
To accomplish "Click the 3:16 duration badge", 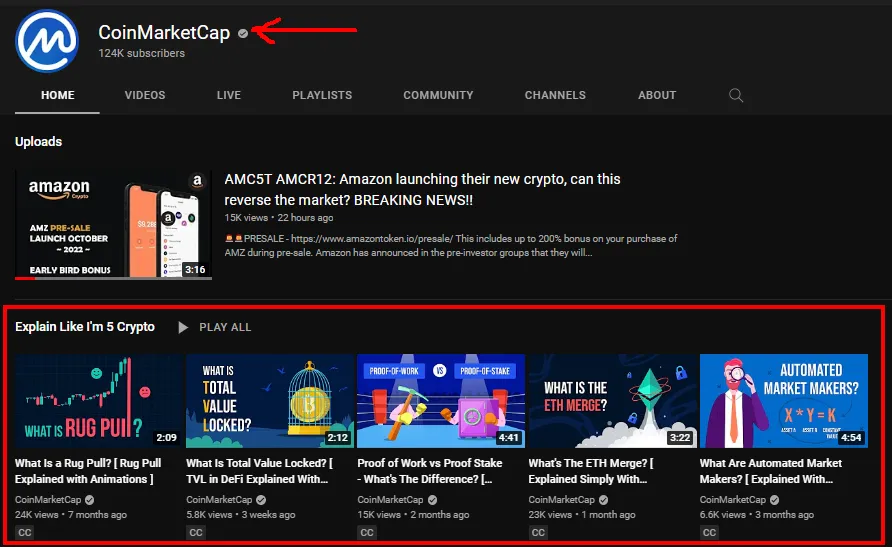I will tap(195, 270).
